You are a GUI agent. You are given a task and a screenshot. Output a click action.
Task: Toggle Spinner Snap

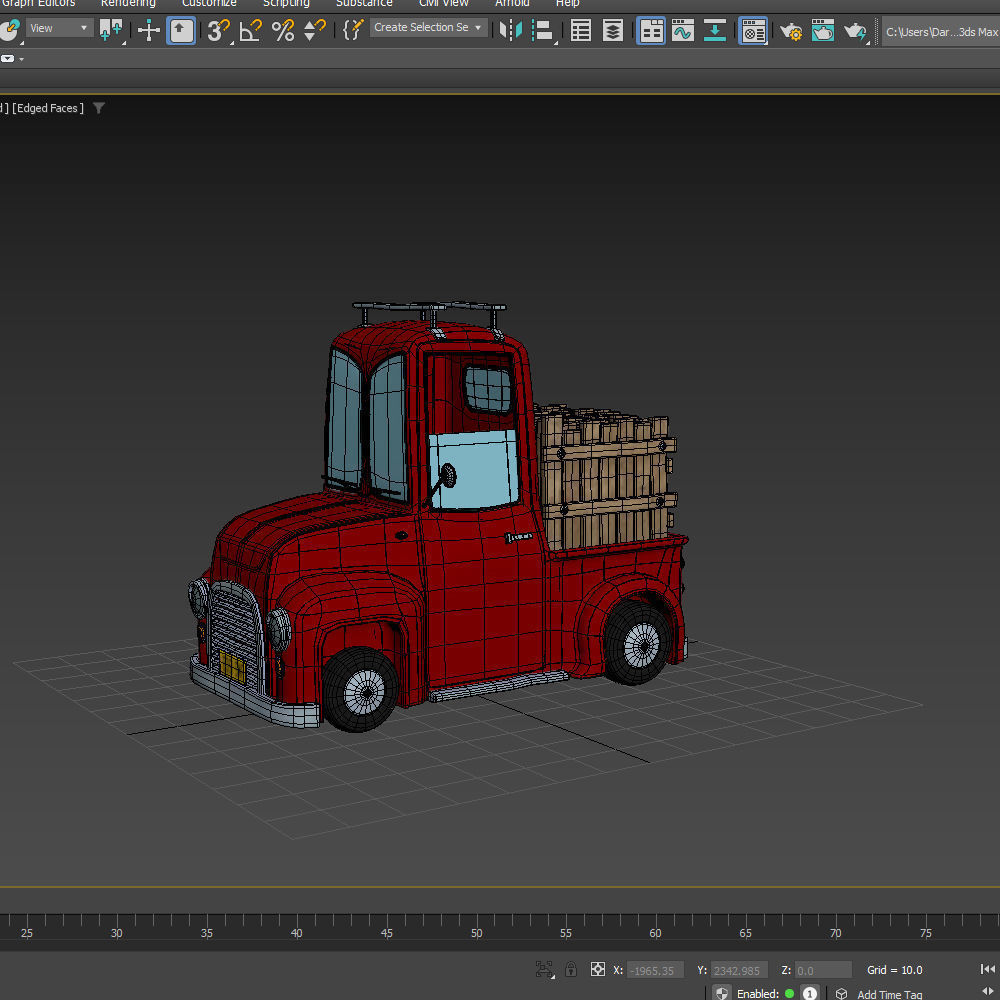click(314, 30)
